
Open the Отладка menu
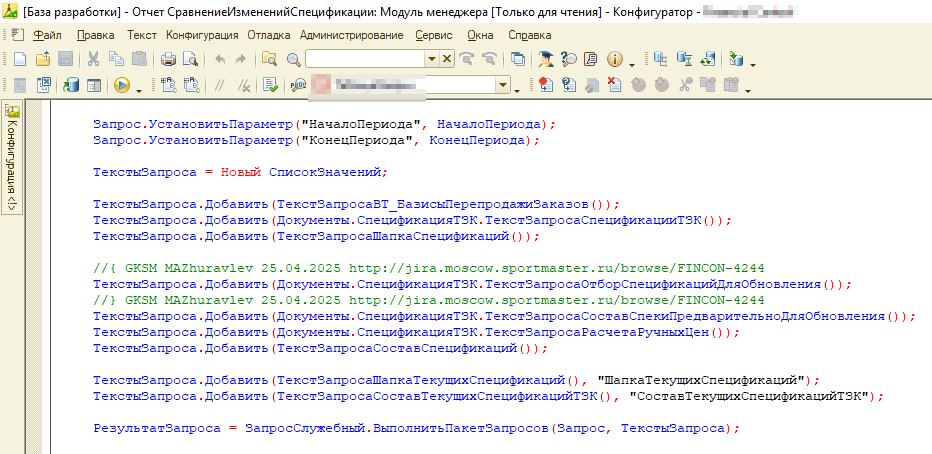tap(269, 35)
